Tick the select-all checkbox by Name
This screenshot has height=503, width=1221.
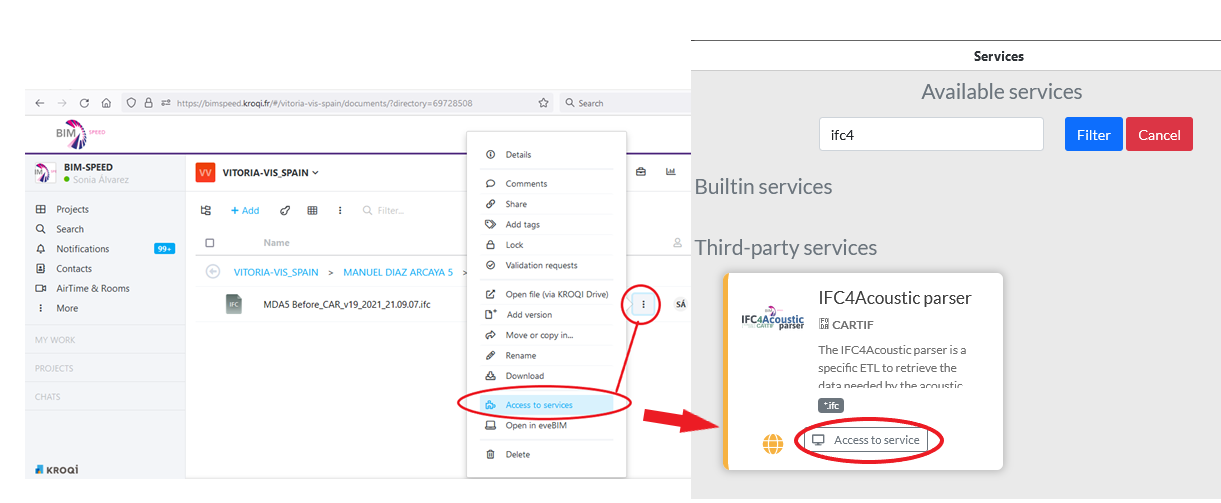[209, 243]
